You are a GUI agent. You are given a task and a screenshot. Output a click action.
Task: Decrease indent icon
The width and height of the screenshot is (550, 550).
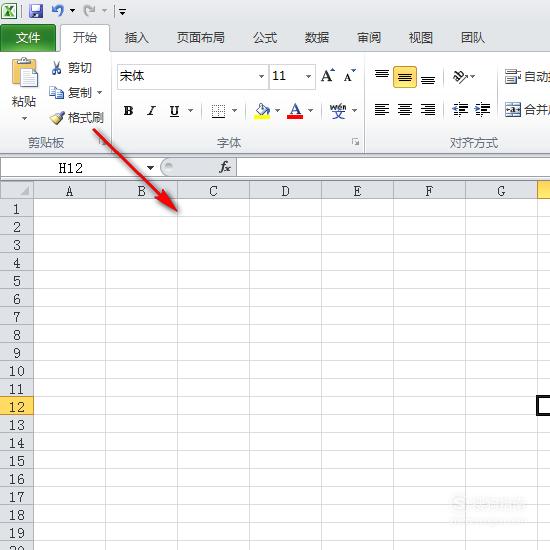(x=460, y=110)
